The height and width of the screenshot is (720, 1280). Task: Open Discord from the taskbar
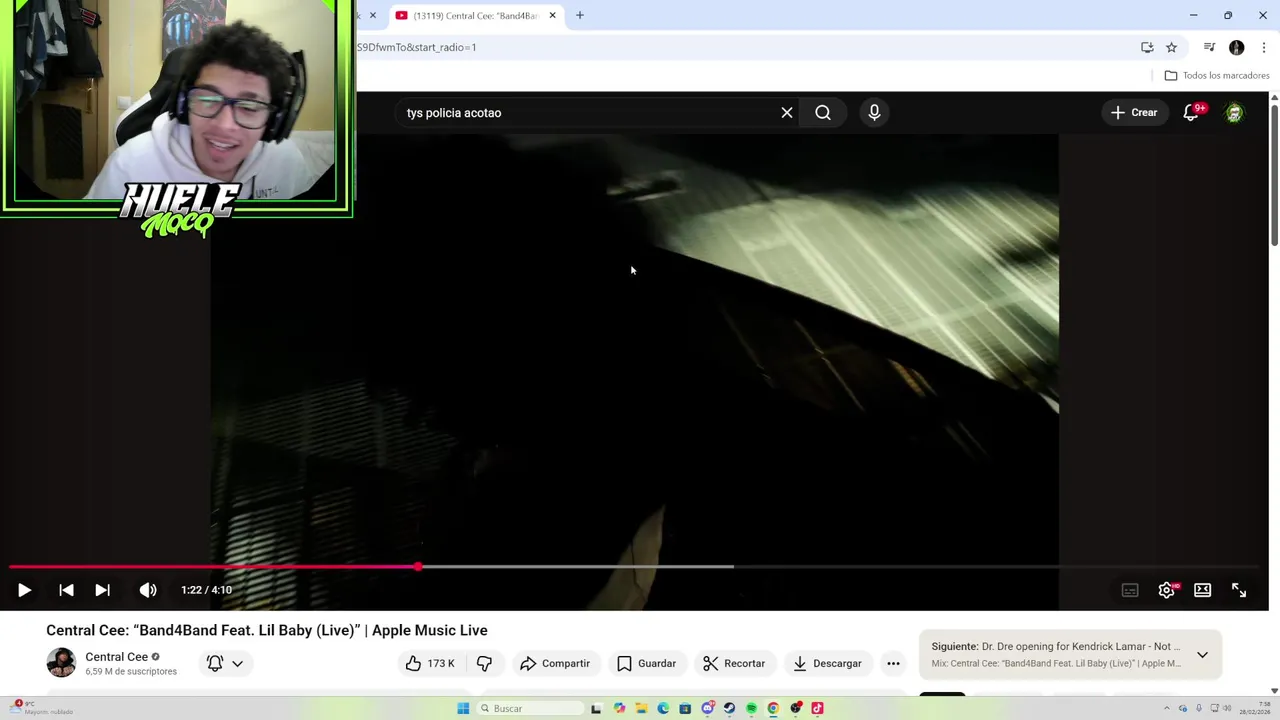(707, 708)
